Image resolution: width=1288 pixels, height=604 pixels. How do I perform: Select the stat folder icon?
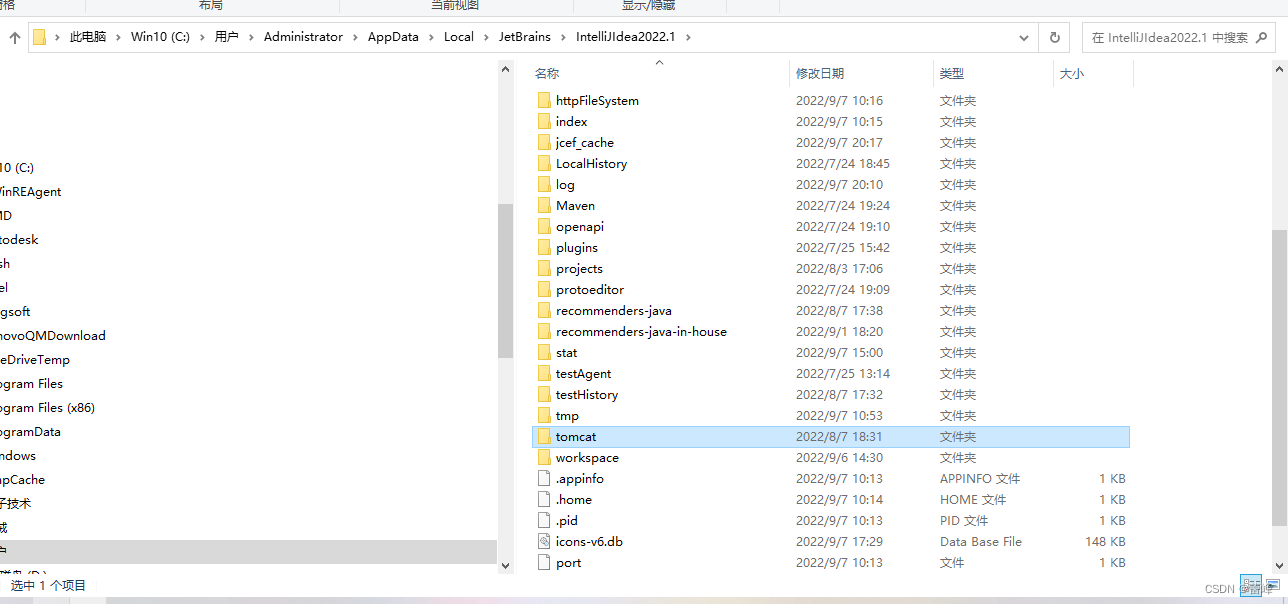tap(544, 352)
